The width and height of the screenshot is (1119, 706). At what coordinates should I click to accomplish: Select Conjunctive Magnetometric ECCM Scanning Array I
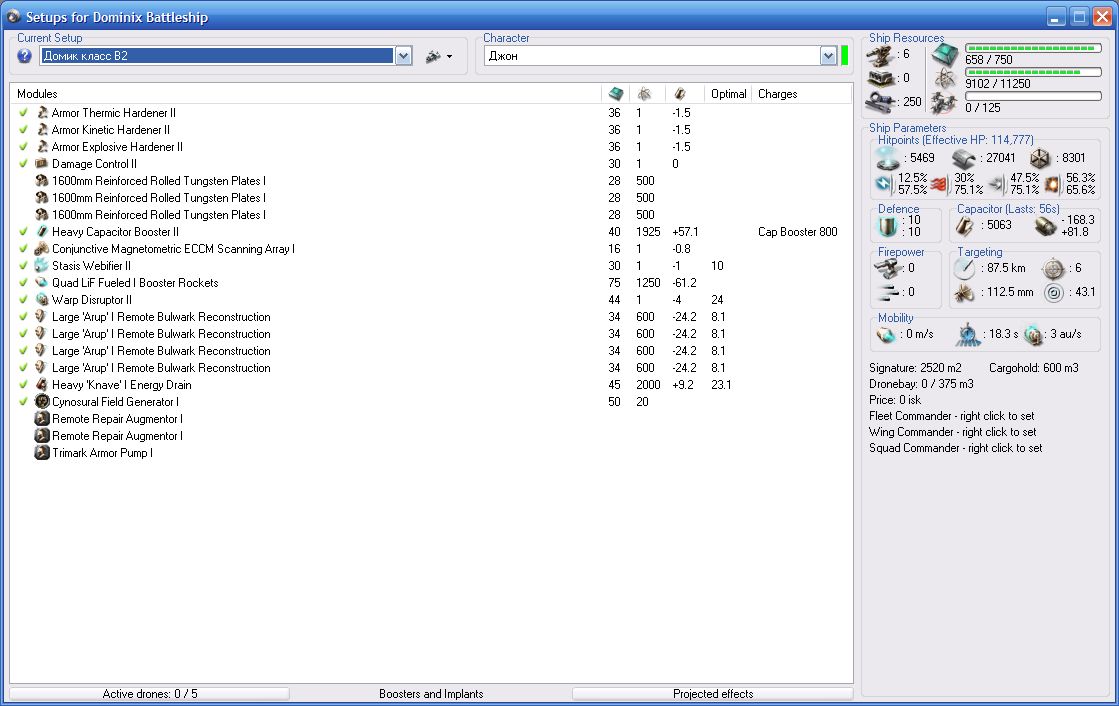coord(431,248)
